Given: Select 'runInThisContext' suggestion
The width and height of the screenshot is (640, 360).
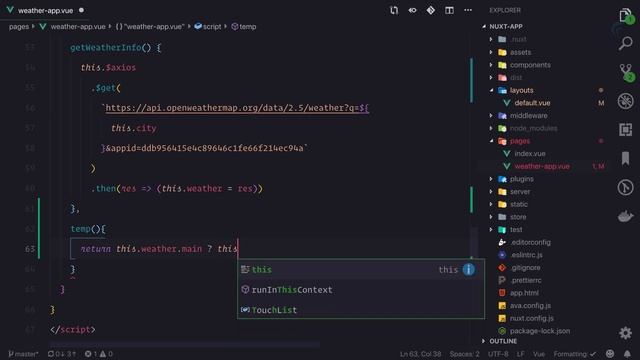Looking at the screenshot, I should coord(361,290).
